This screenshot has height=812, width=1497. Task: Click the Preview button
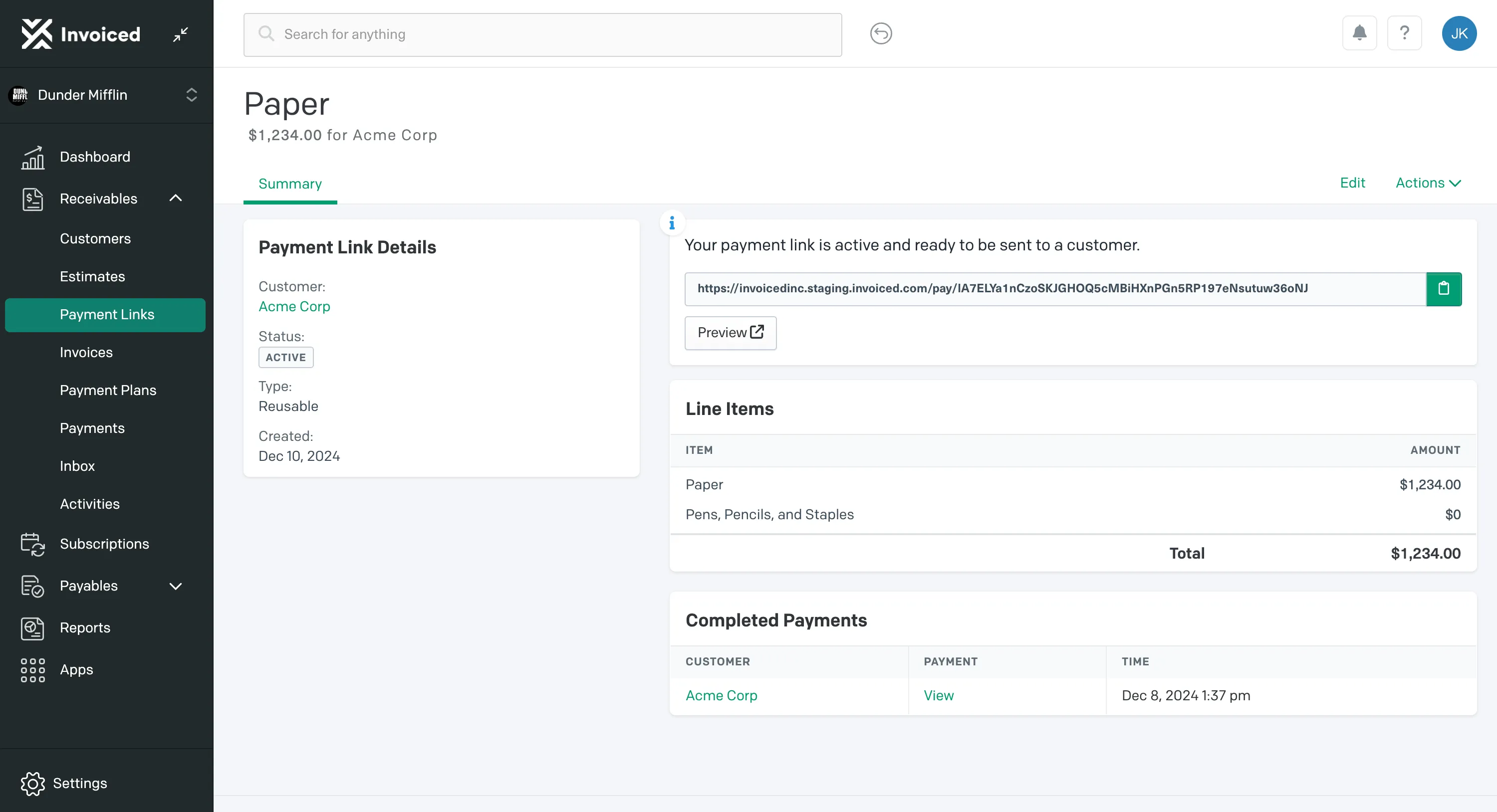pyautogui.click(x=730, y=333)
